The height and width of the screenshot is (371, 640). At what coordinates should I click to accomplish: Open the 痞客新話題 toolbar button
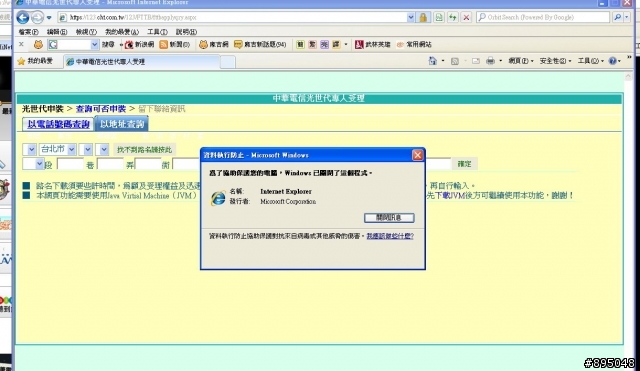pos(260,44)
